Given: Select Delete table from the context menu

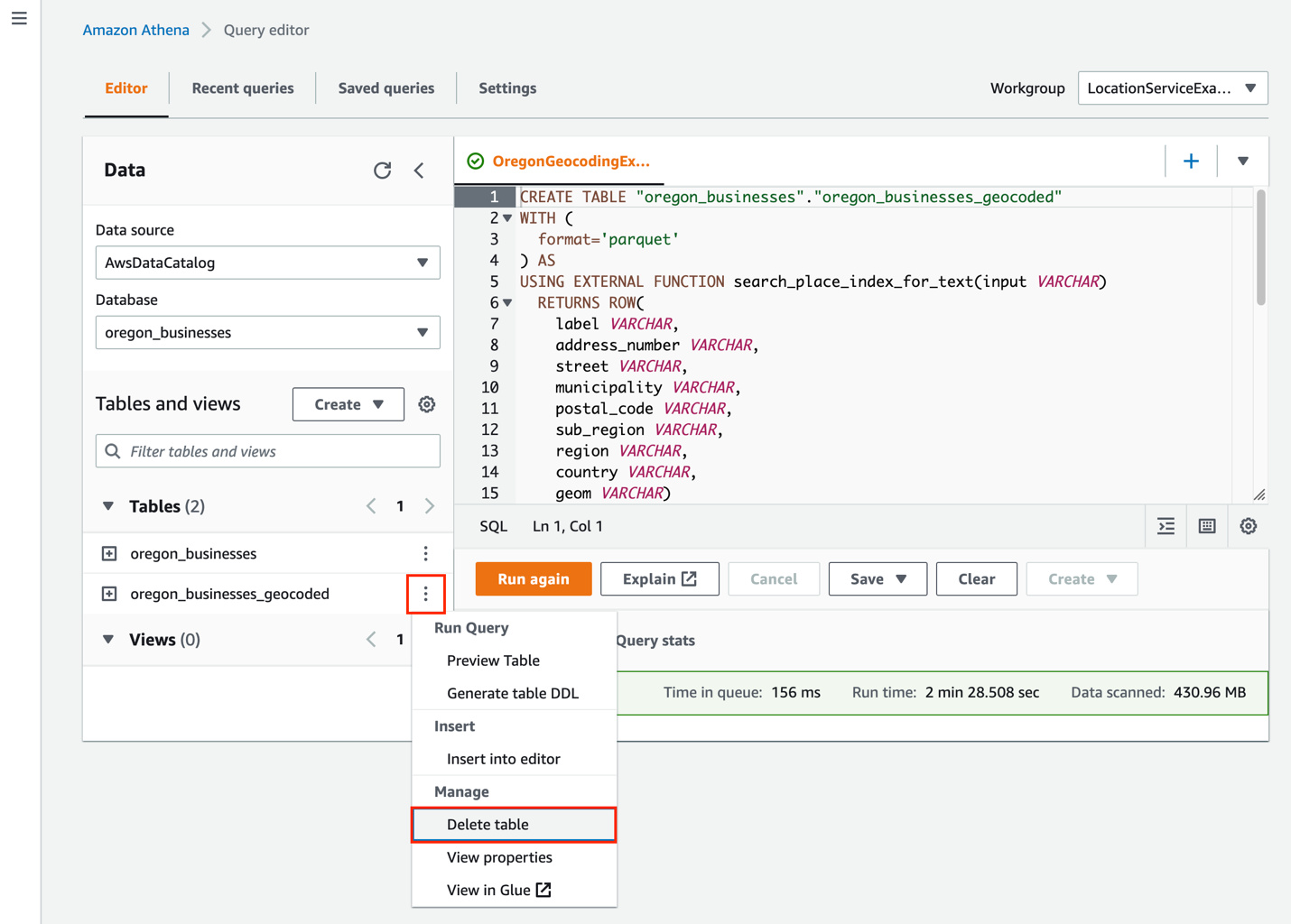Looking at the screenshot, I should pyautogui.click(x=488, y=824).
